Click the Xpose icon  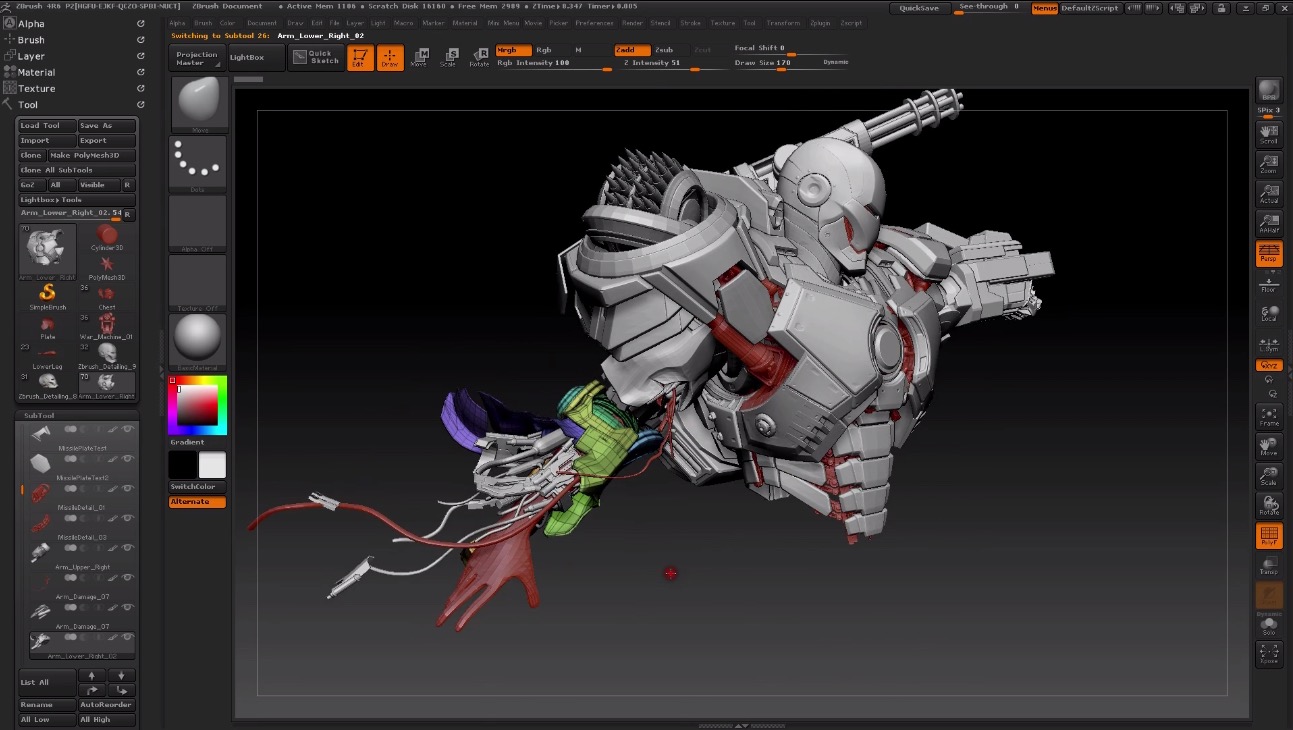[x=1269, y=655]
